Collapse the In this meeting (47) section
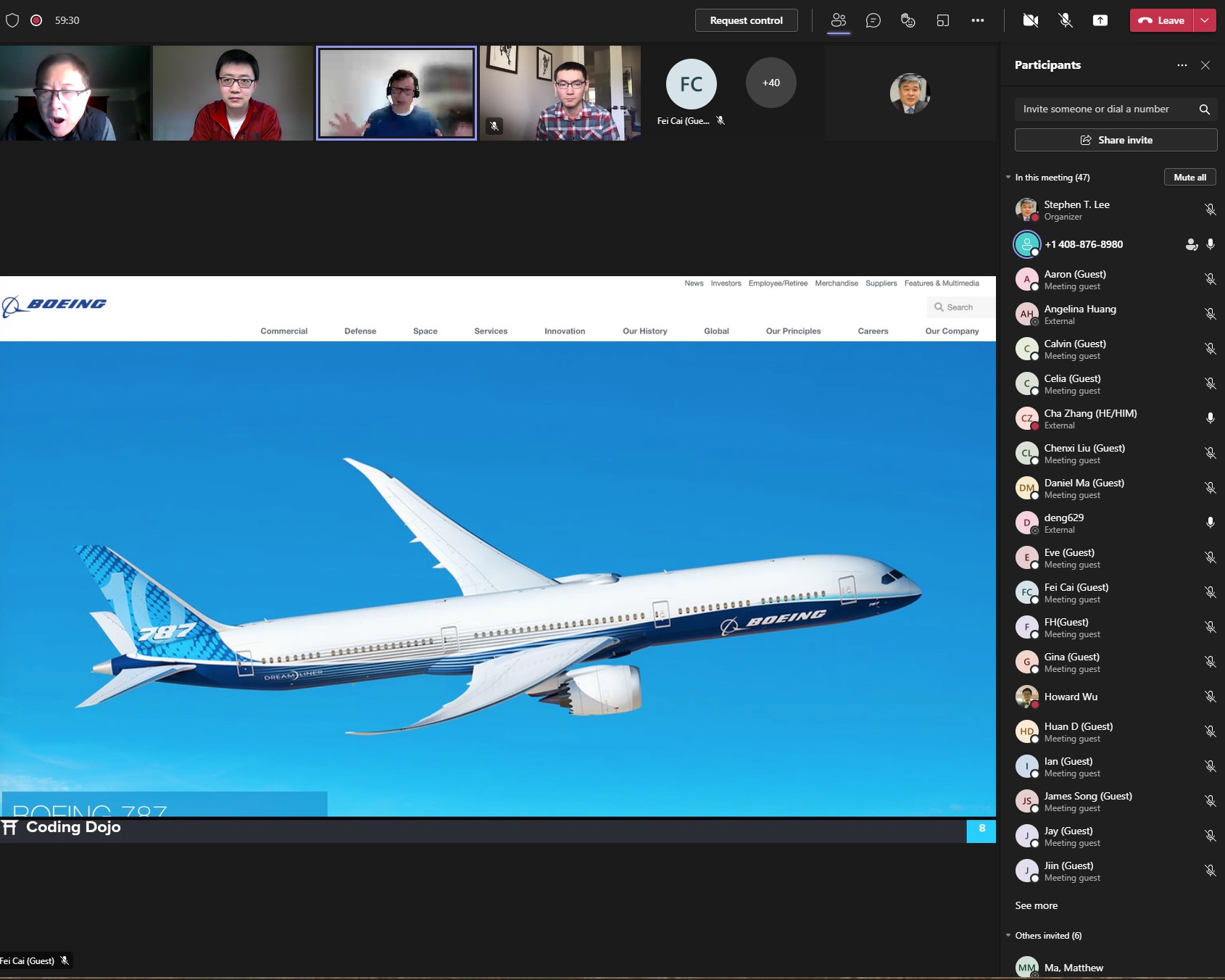1225x980 pixels. pyautogui.click(x=1008, y=178)
